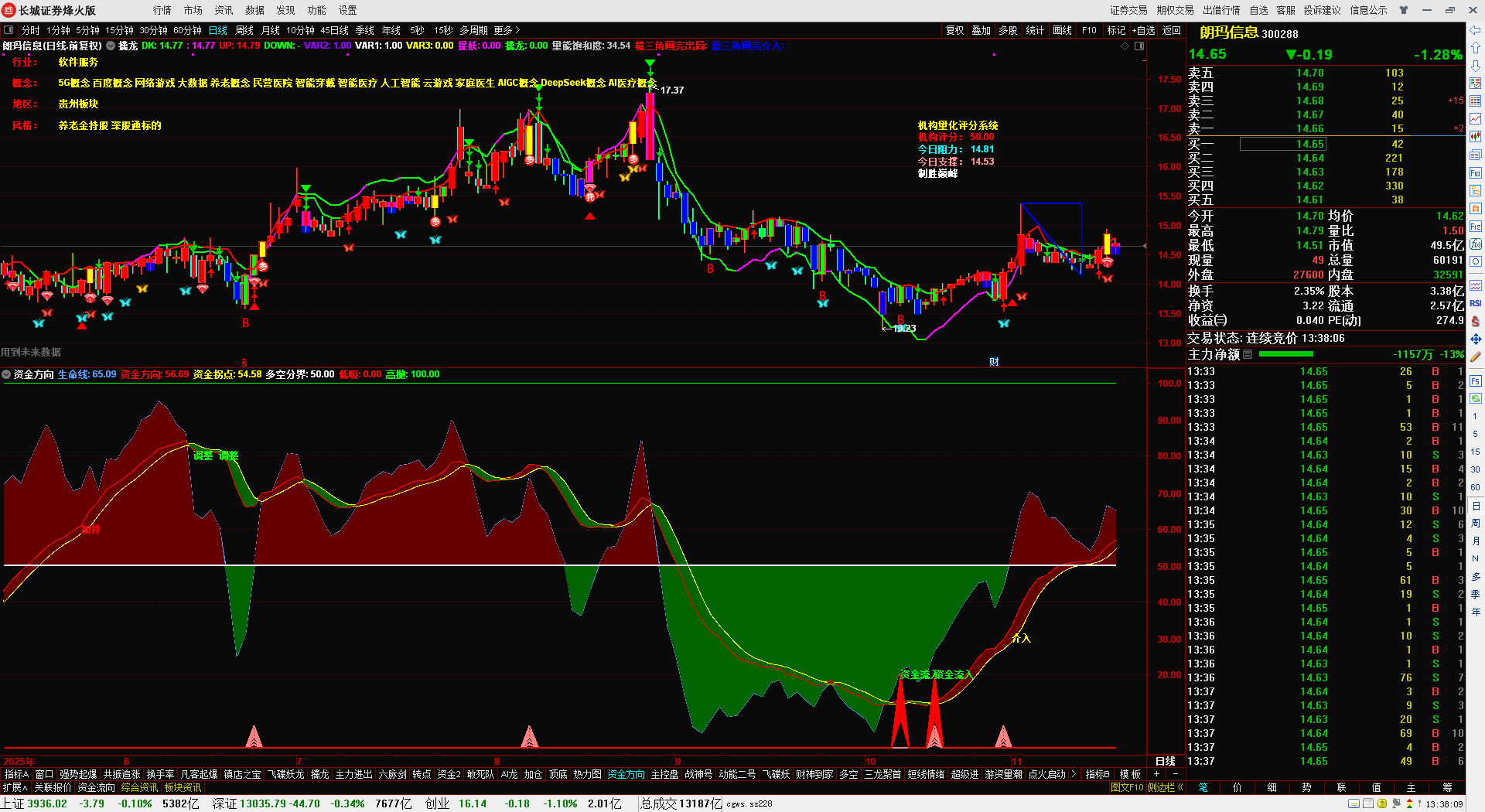The image size is (1485, 812).
Task: Toggle the chart panel layout icon
Action: [x=1139, y=46]
